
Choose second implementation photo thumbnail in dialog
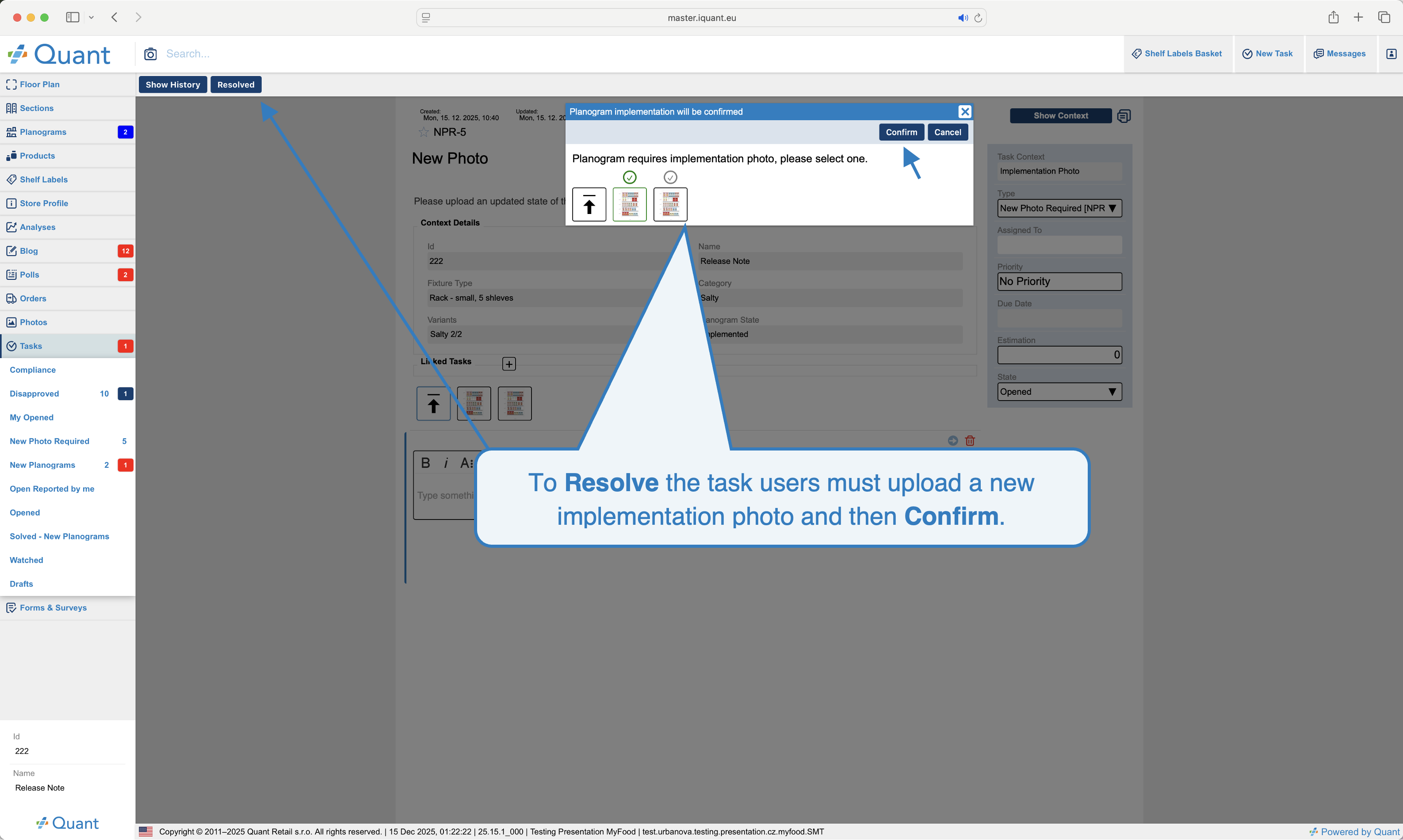tap(671, 204)
